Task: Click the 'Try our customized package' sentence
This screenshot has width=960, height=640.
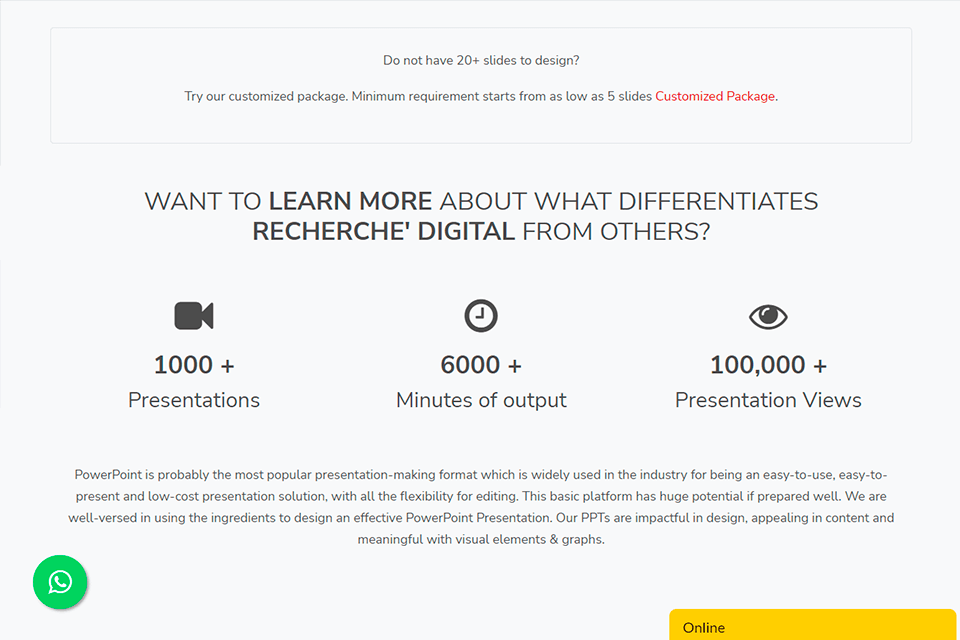Action: 481,96
